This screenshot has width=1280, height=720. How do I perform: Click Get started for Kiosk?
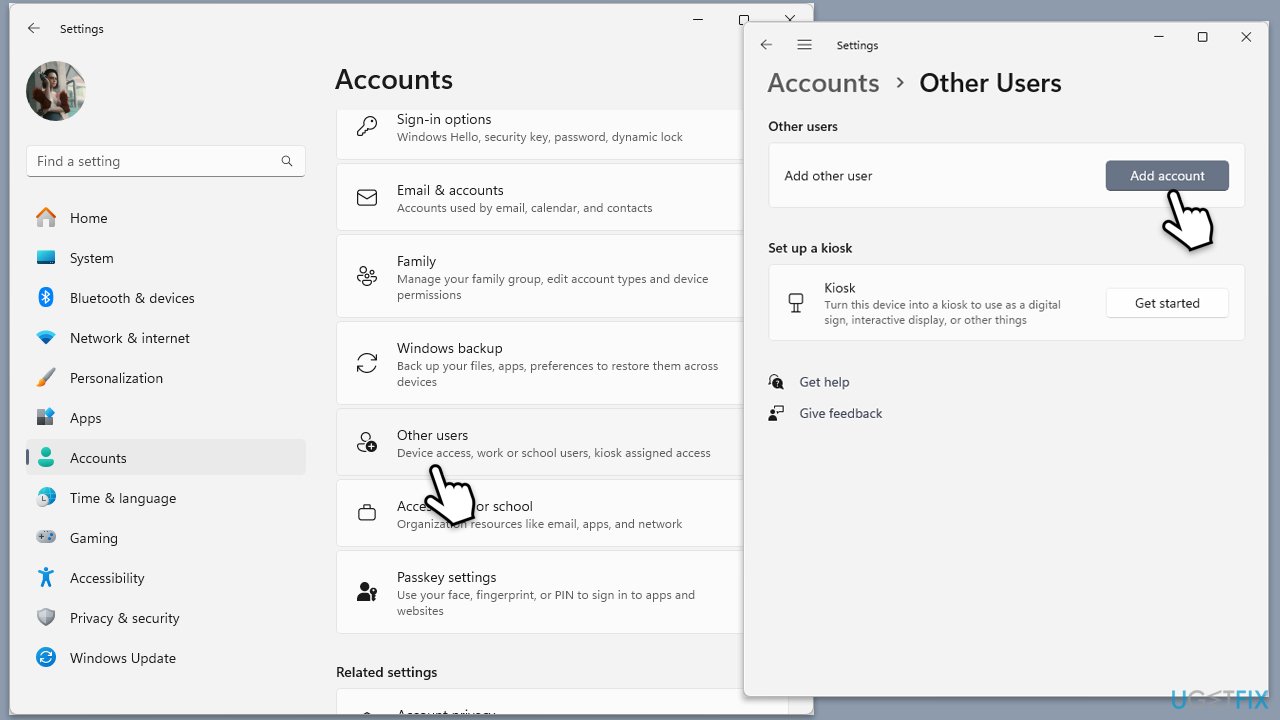point(1167,303)
